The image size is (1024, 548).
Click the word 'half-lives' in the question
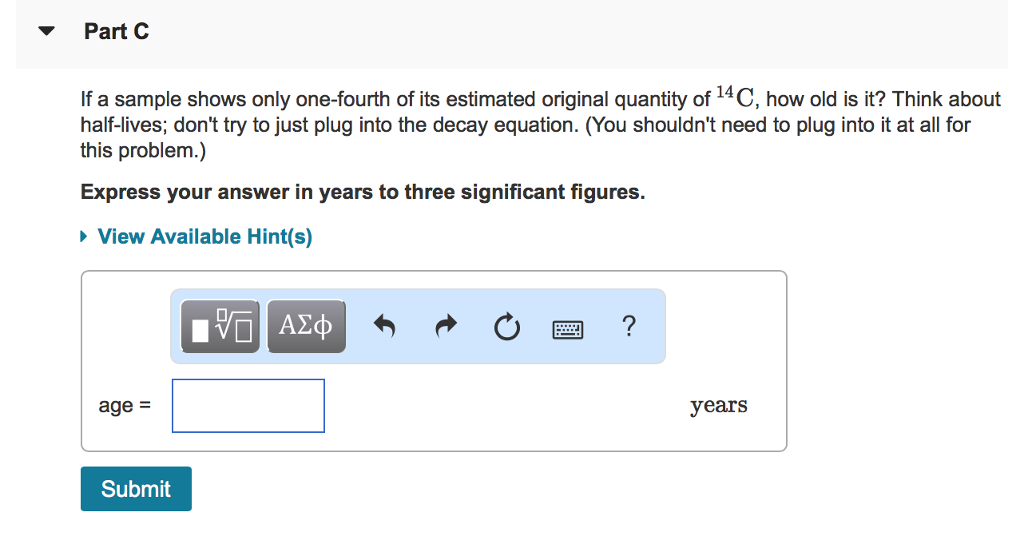[124, 125]
